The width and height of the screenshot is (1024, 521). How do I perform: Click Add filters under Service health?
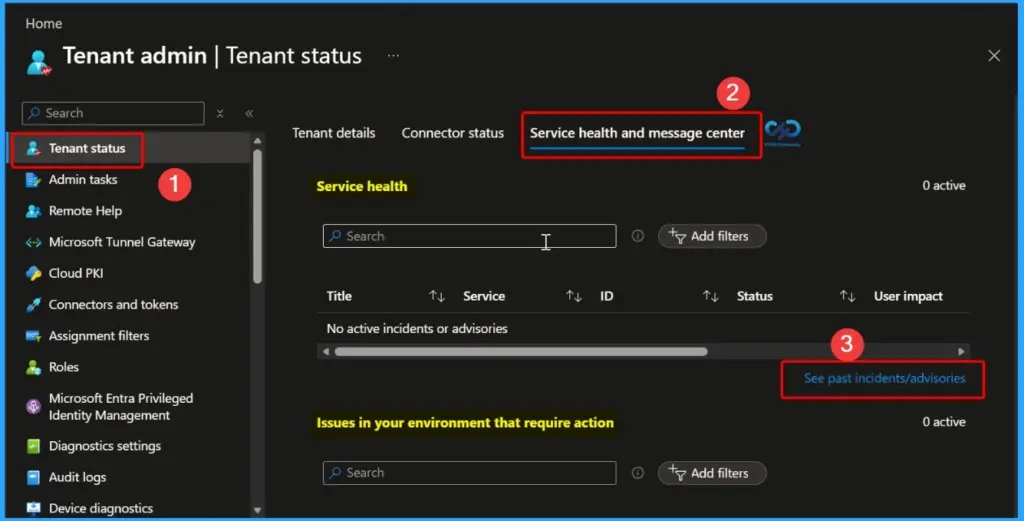(712, 236)
